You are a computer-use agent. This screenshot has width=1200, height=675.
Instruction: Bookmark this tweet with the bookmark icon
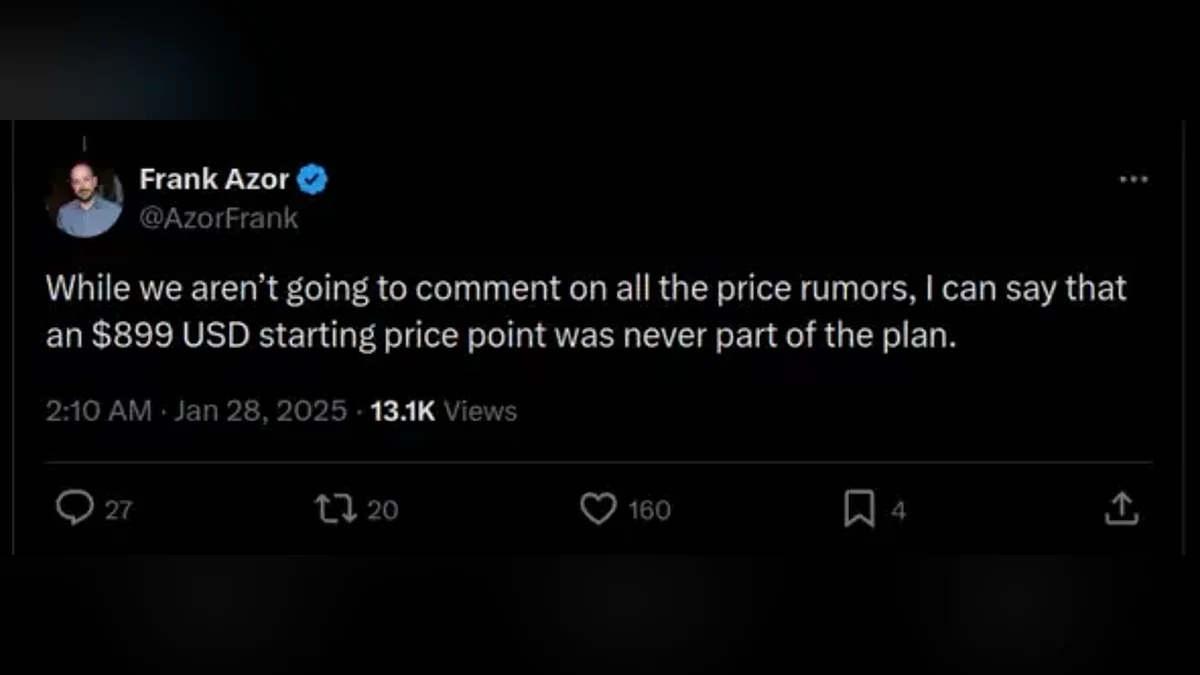click(x=858, y=510)
